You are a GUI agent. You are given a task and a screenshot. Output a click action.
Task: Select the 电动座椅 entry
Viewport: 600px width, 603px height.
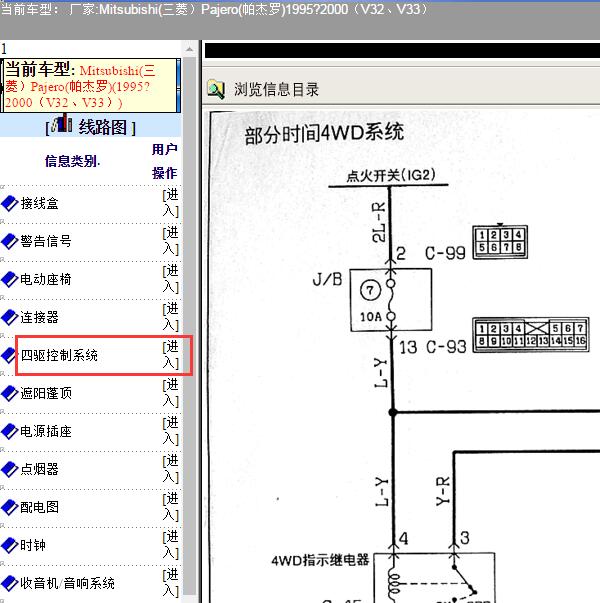(46, 280)
